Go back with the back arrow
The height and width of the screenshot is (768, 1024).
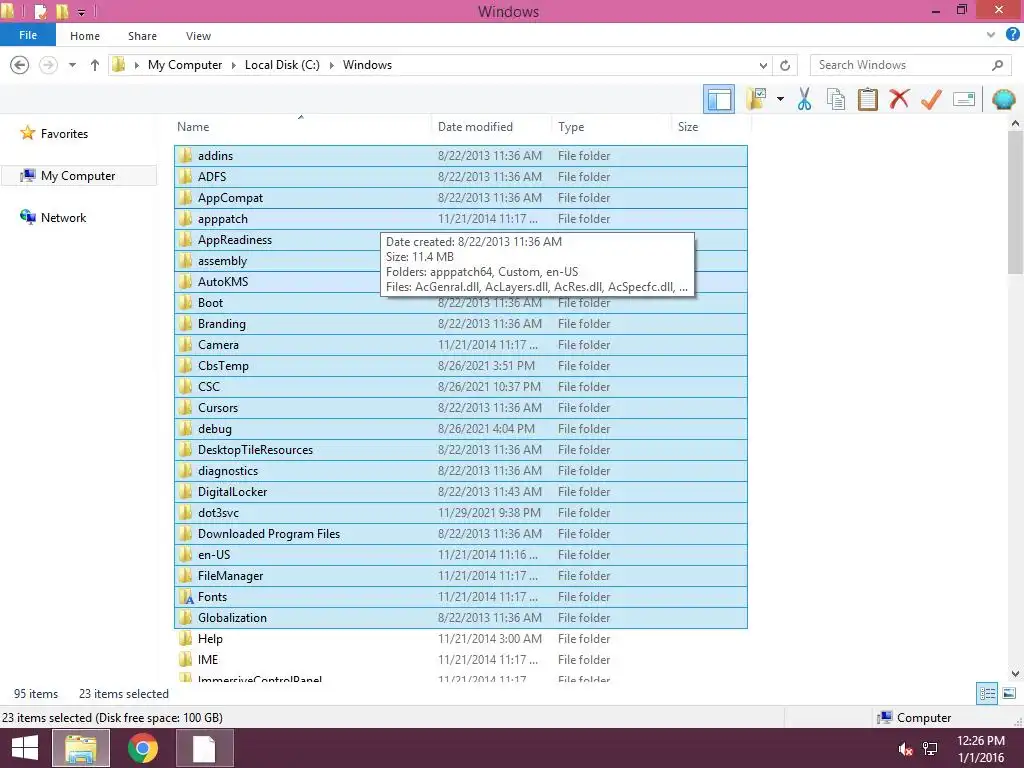coord(20,65)
